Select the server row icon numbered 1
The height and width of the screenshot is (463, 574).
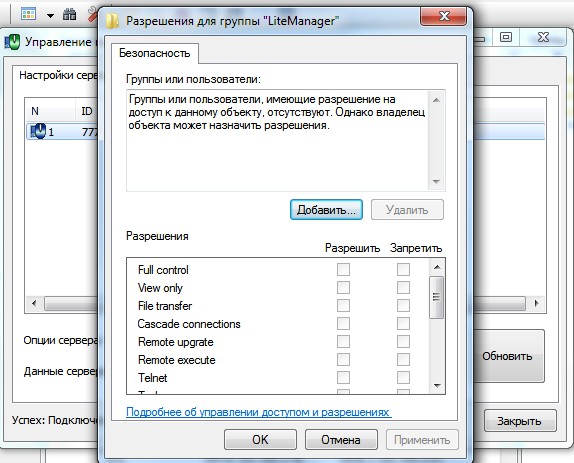(38, 131)
